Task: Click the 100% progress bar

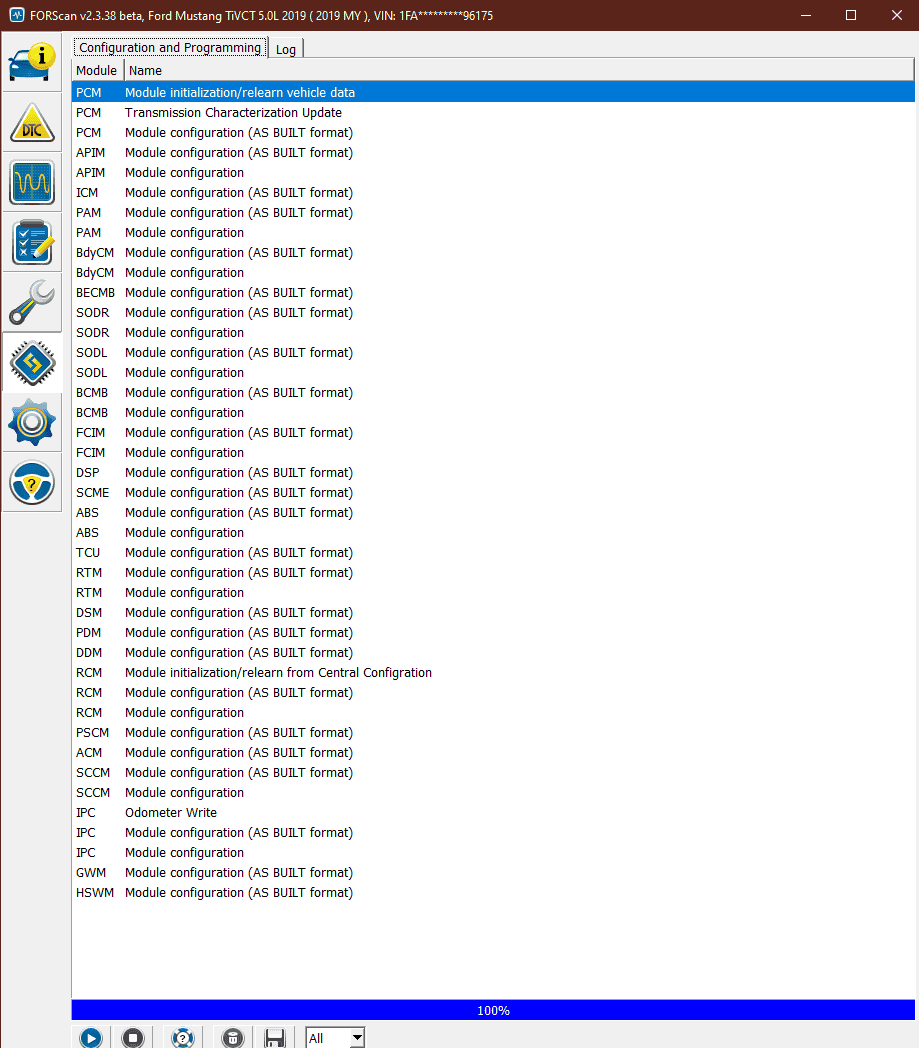Action: (x=493, y=1010)
